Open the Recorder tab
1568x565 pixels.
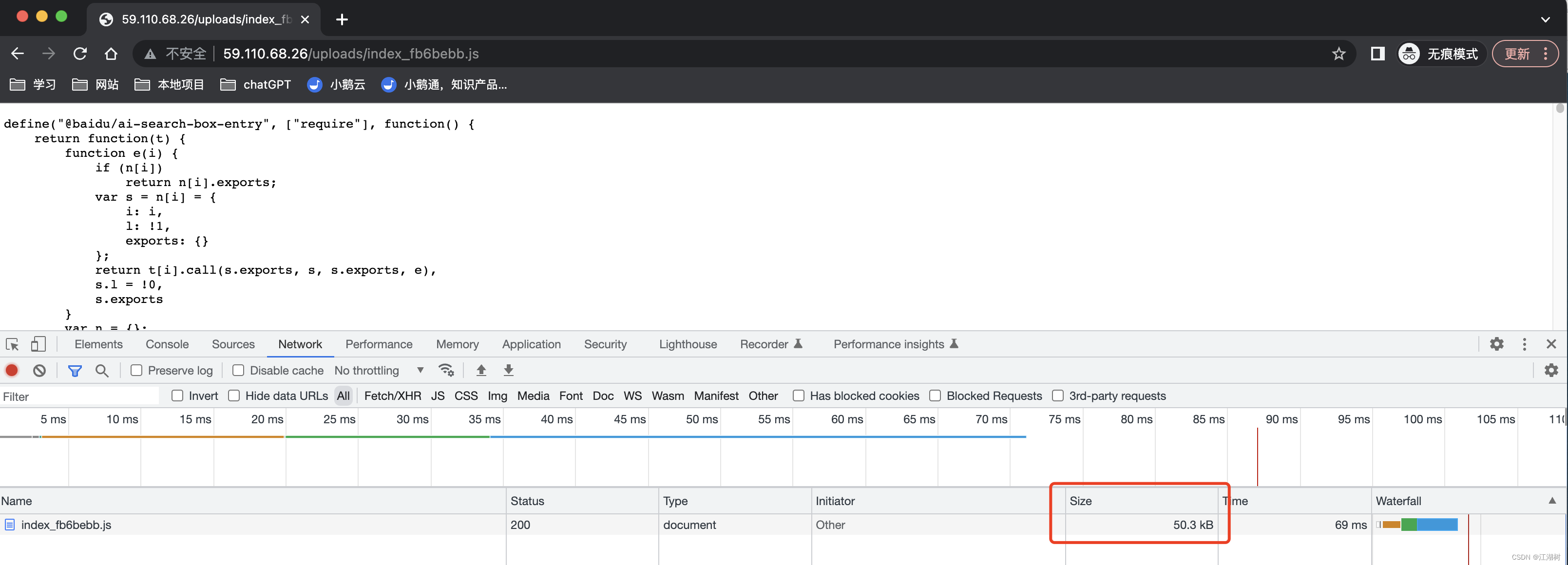[771, 344]
